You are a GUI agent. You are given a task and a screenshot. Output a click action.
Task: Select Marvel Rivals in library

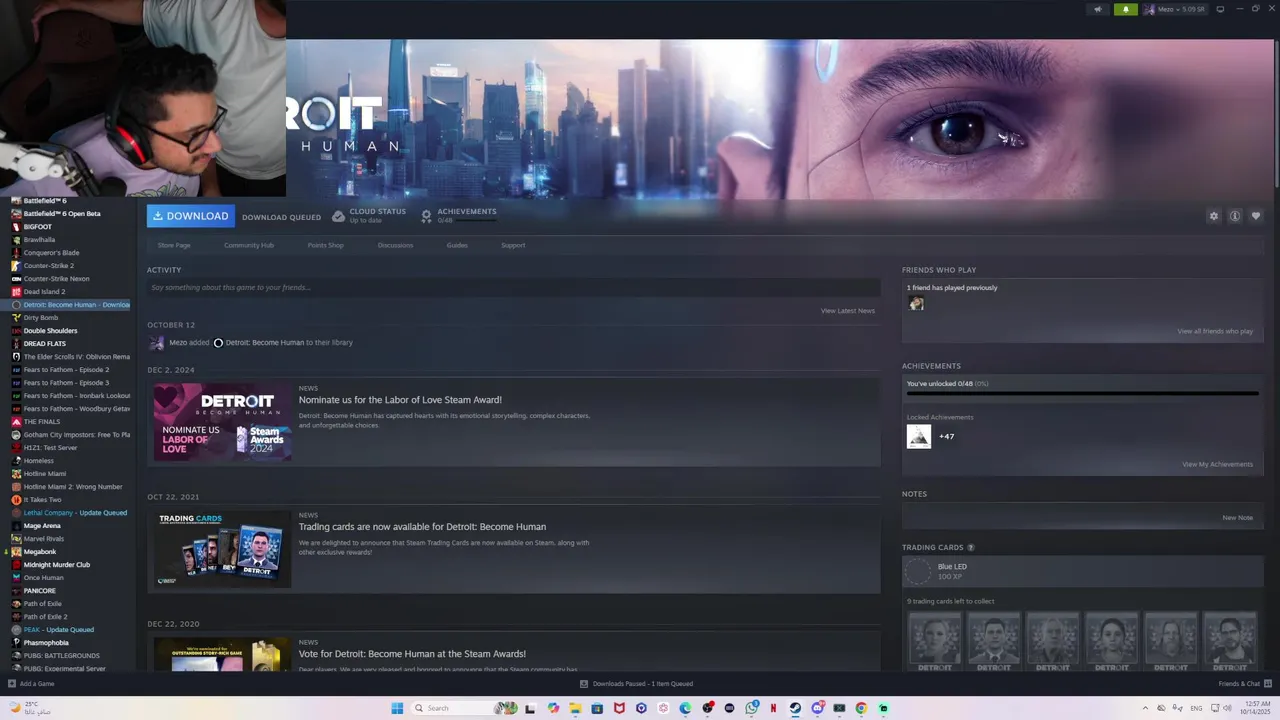point(44,539)
